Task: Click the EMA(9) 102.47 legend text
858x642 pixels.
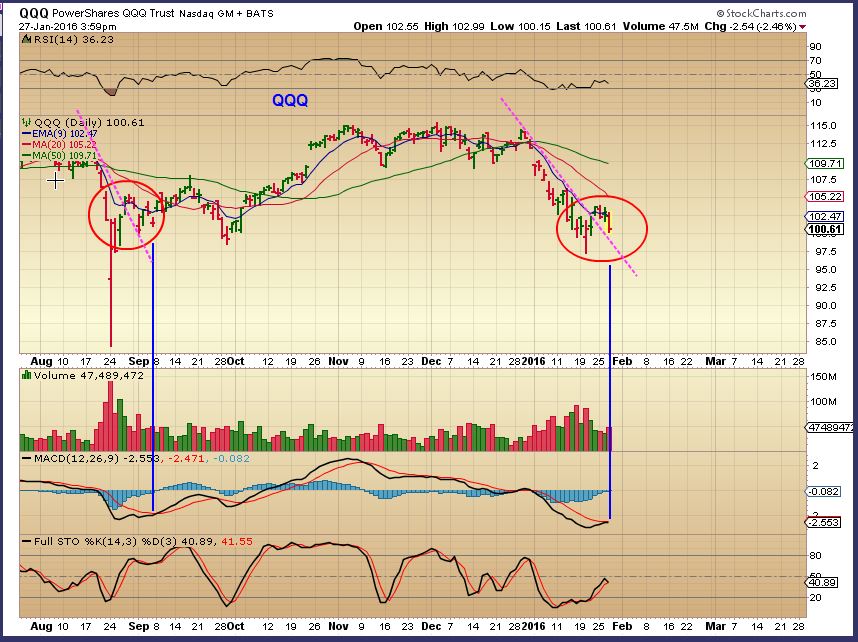Action: (65, 134)
